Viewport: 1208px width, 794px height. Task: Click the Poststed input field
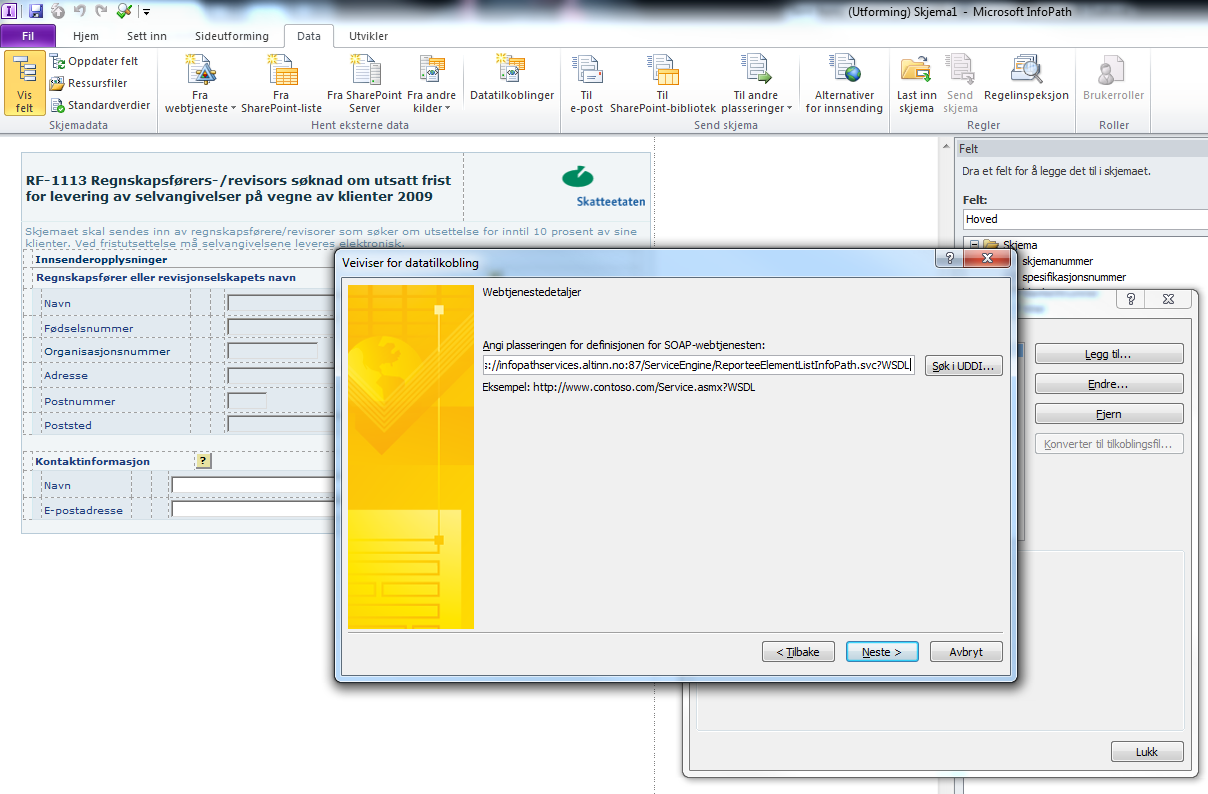tap(280, 424)
